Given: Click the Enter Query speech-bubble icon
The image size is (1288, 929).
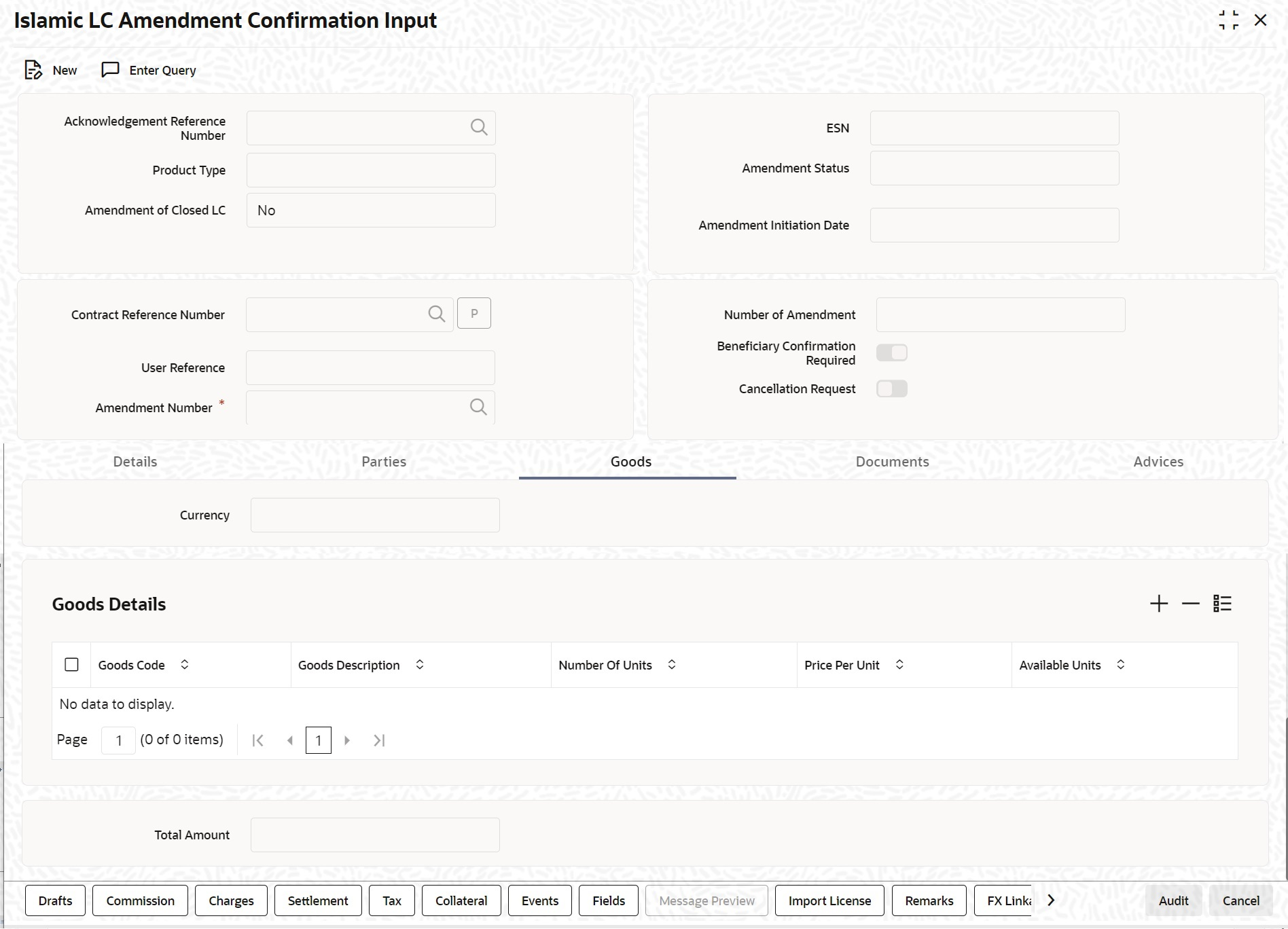Looking at the screenshot, I should [x=110, y=70].
